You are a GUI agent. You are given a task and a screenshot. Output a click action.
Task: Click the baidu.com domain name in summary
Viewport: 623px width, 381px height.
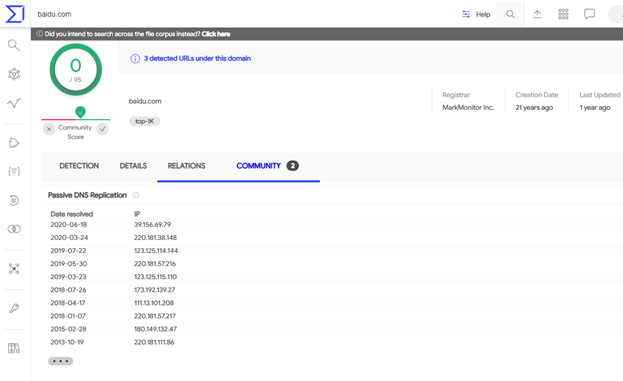pyautogui.click(x=145, y=101)
